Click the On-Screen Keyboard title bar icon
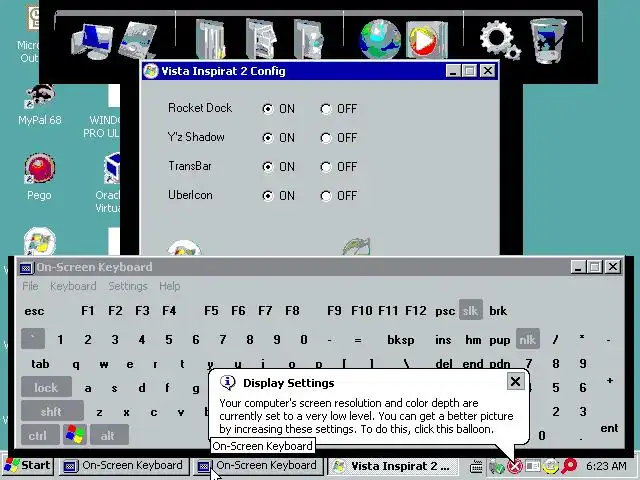 click(x=26, y=268)
